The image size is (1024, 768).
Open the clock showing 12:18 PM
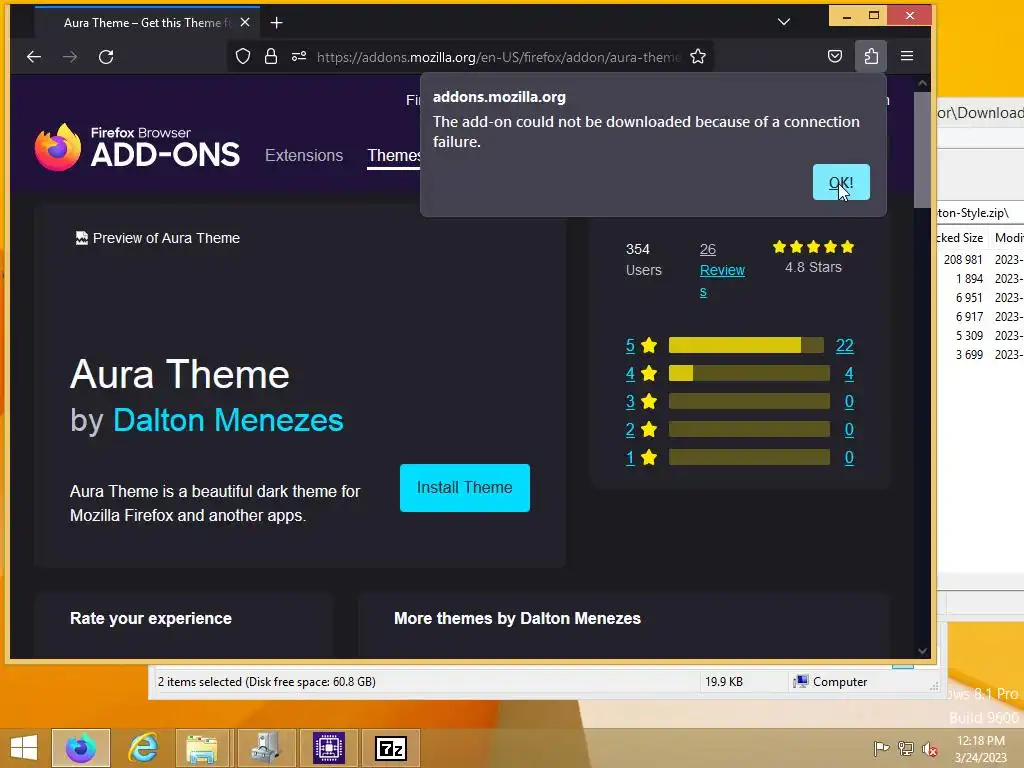point(981,748)
